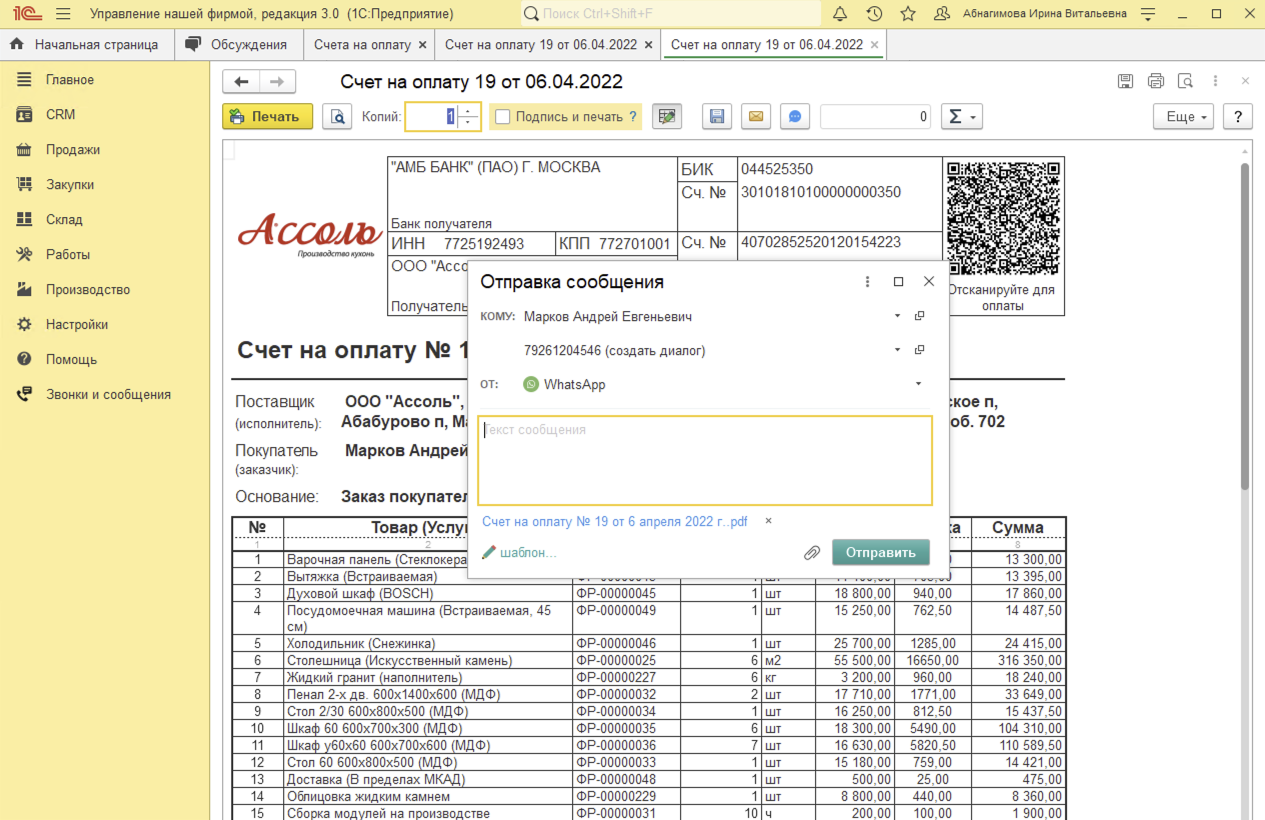This screenshot has width=1265, height=820.
Task: Click the blue chat message icon in toolbar
Action: pyautogui.click(x=795, y=117)
